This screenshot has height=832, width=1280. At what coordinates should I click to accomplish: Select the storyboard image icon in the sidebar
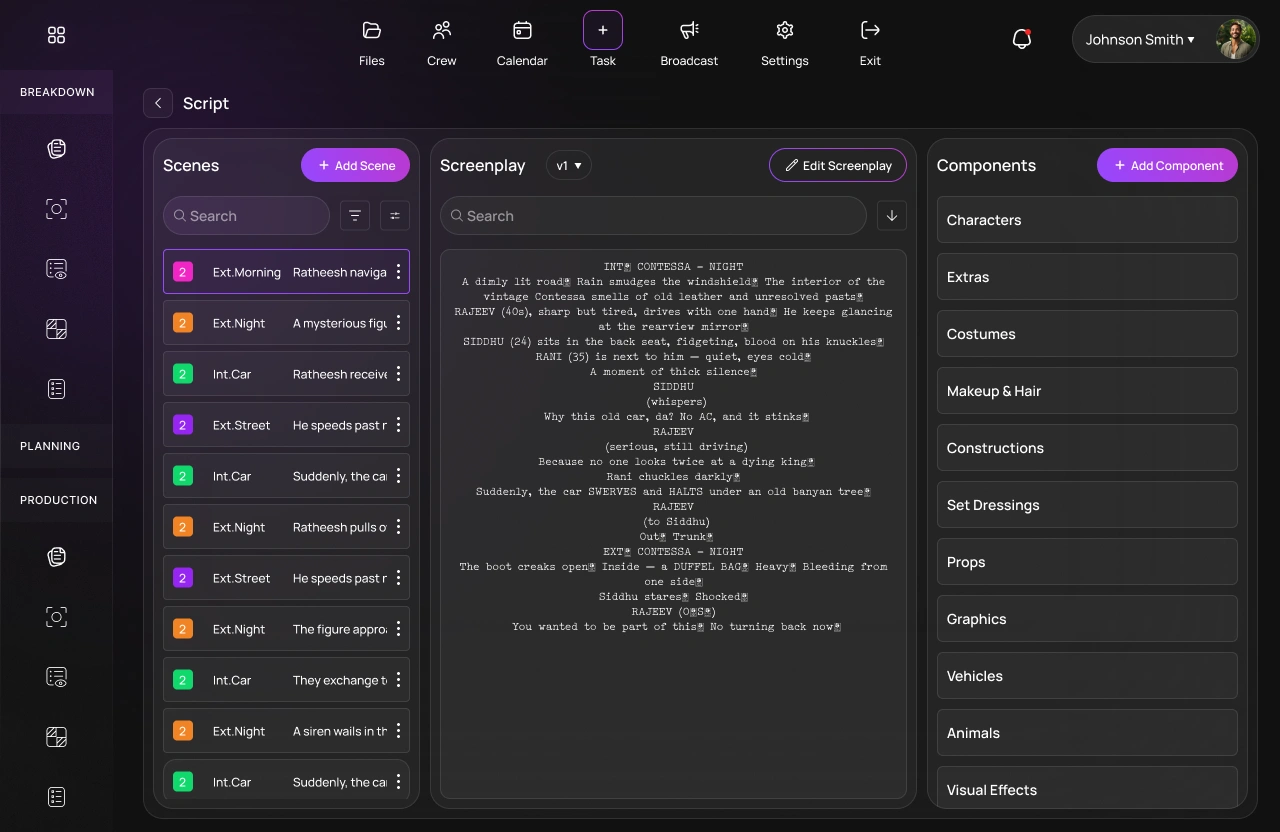point(56,328)
